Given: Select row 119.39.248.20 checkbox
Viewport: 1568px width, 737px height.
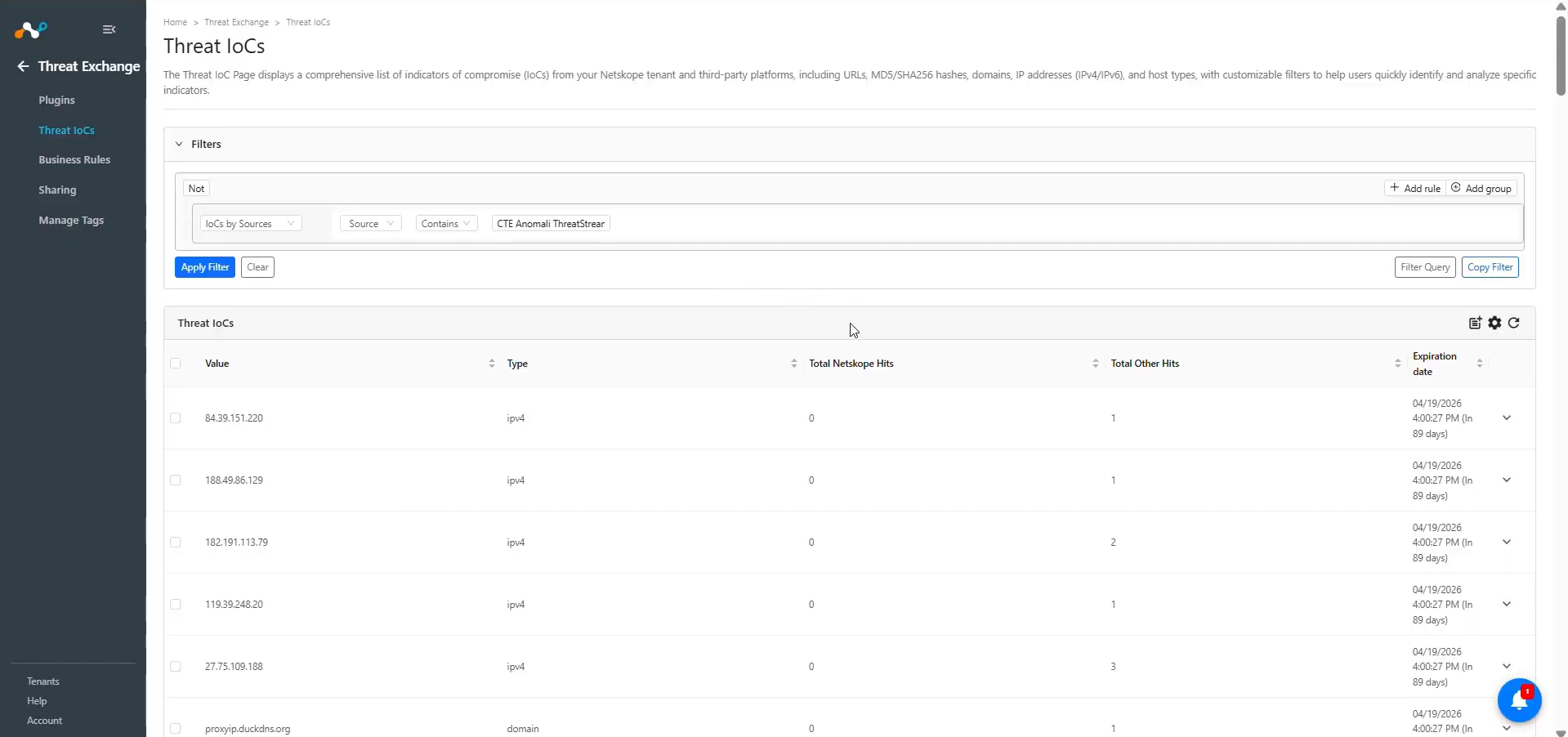Looking at the screenshot, I should pyautogui.click(x=176, y=605).
